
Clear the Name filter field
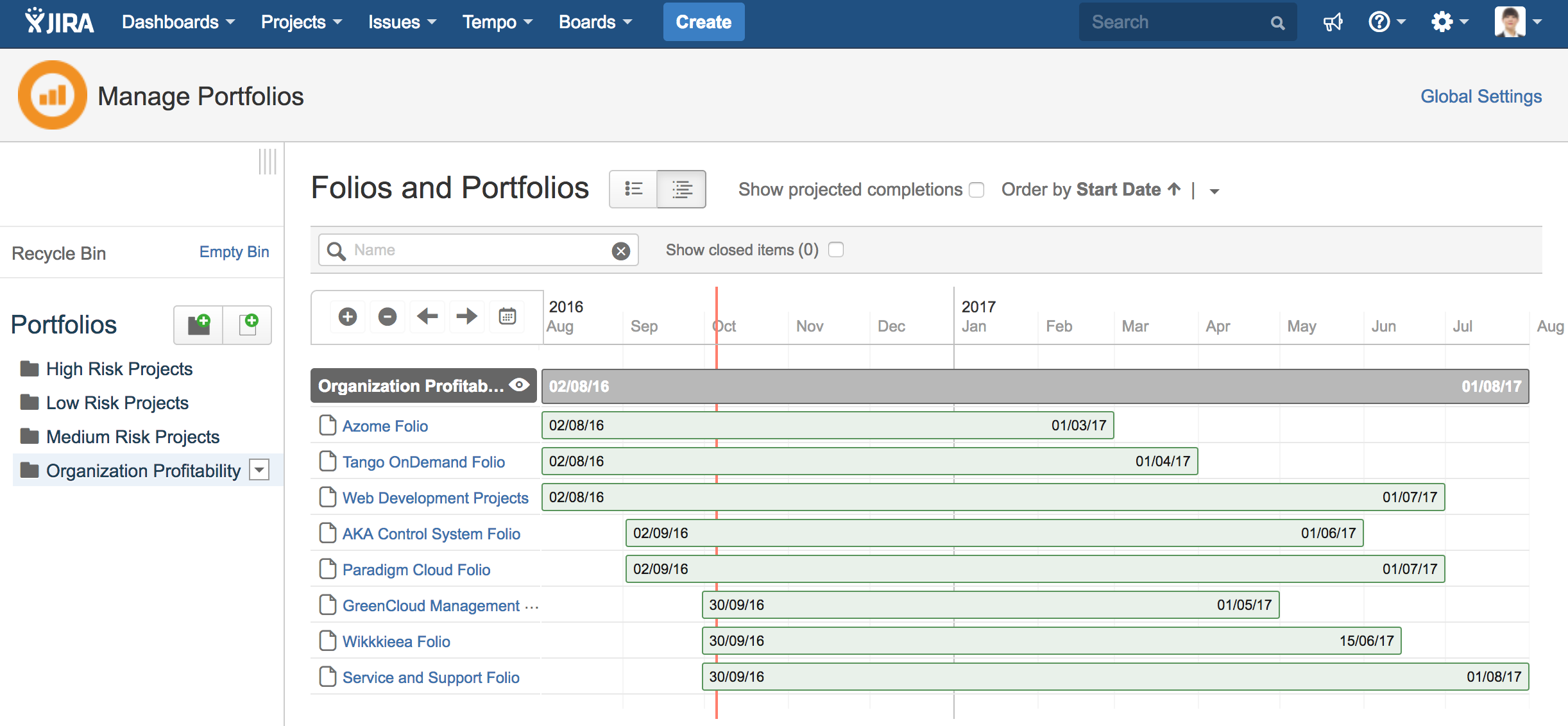coord(620,251)
